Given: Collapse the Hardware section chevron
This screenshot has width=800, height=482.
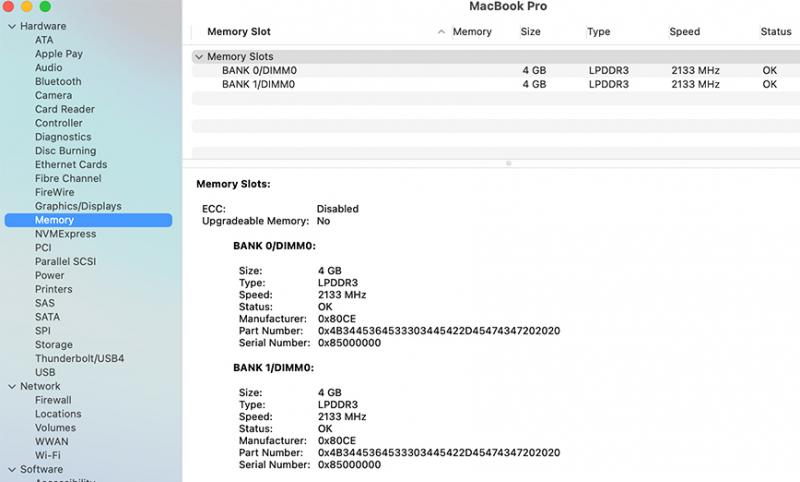Looking at the screenshot, I should pos(11,26).
